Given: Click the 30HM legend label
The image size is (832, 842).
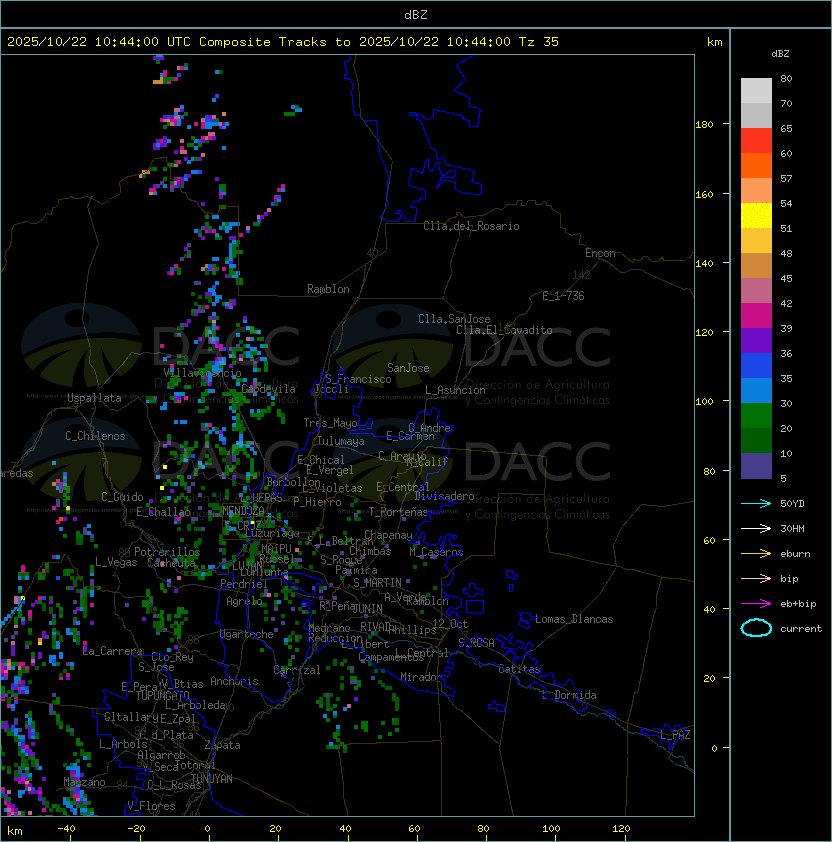Looking at the screenshot, I should pos(792,528).
